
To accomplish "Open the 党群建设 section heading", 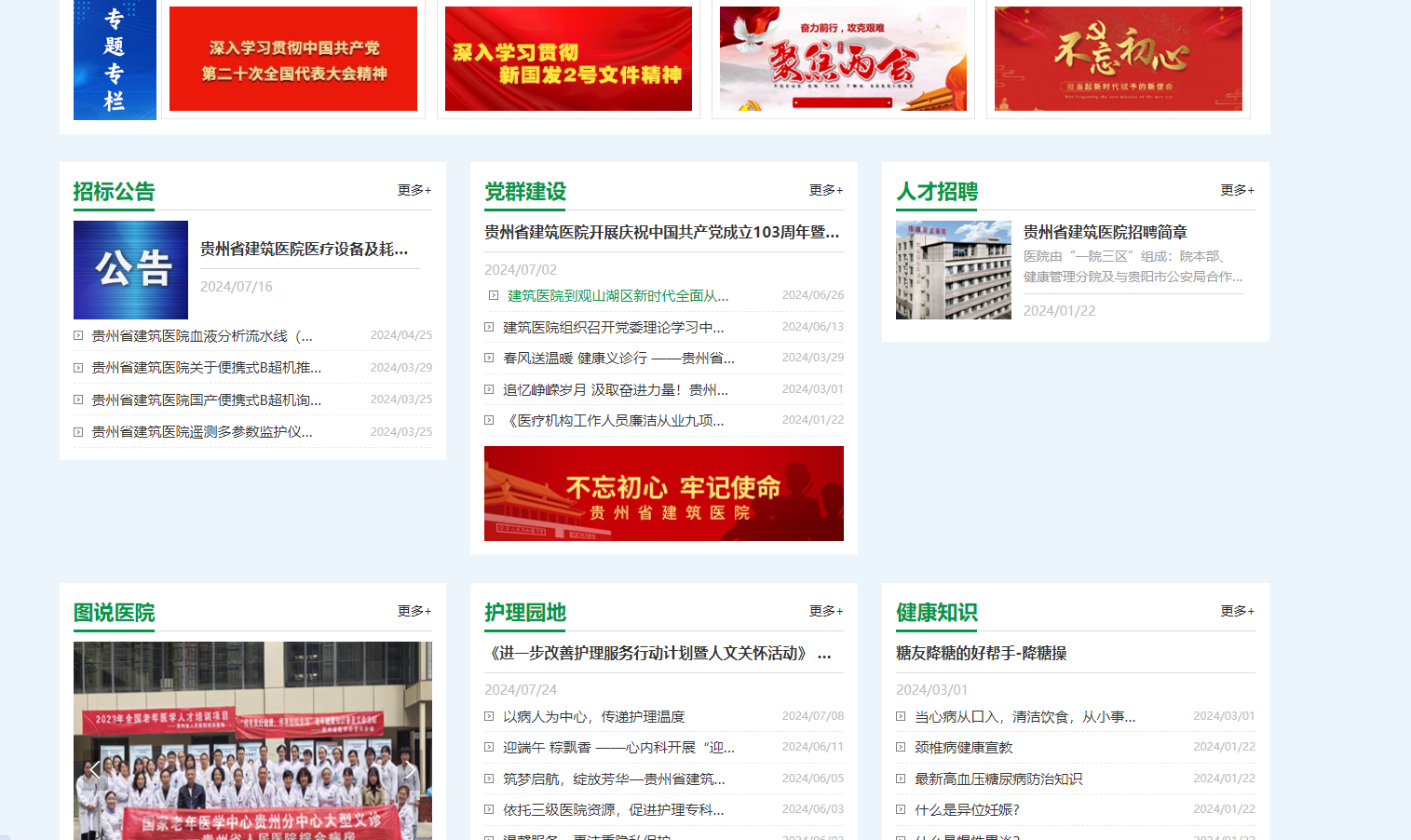I will (525, 192).
